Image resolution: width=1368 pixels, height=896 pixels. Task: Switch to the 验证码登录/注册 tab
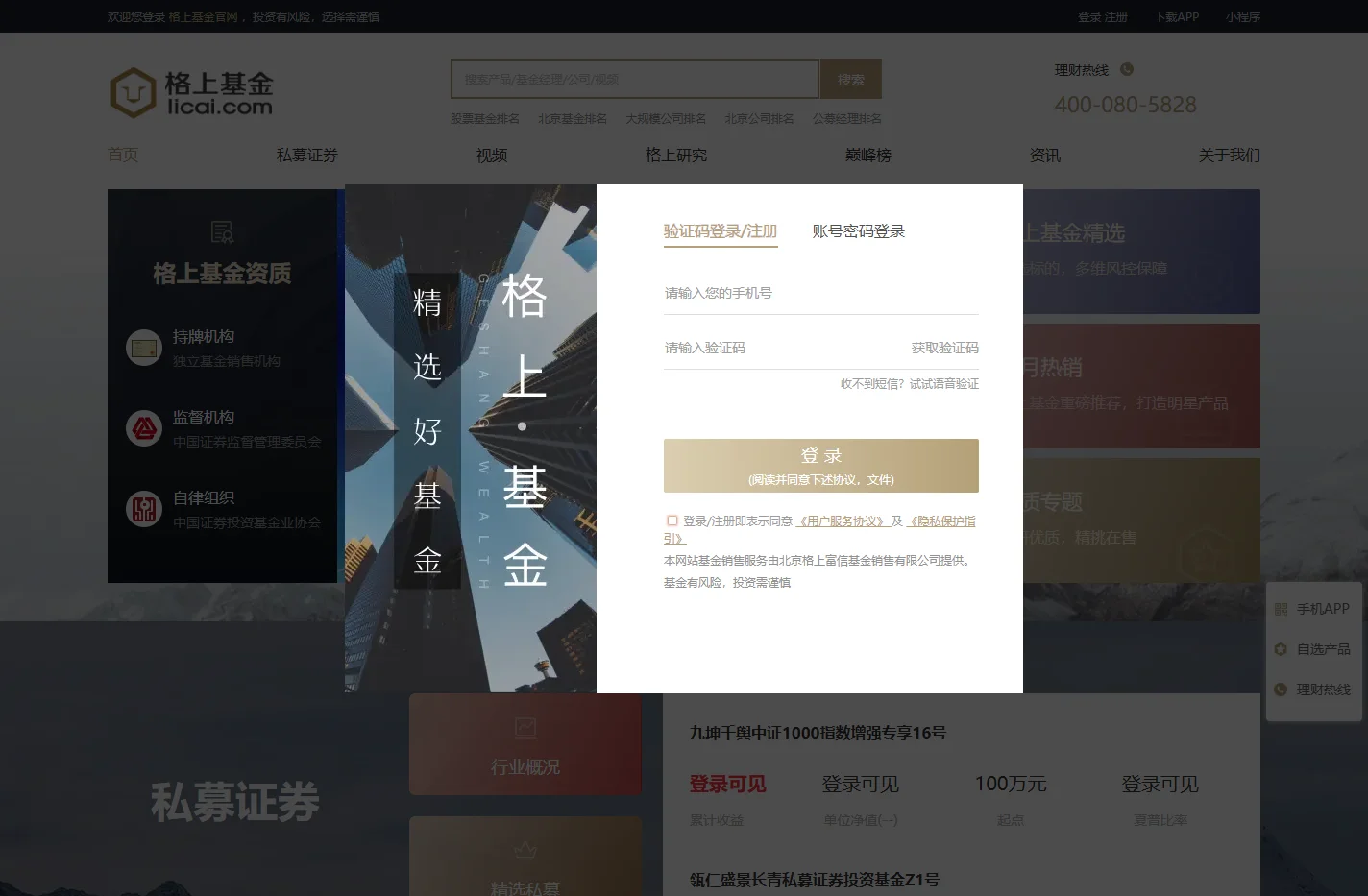[721, 231]
